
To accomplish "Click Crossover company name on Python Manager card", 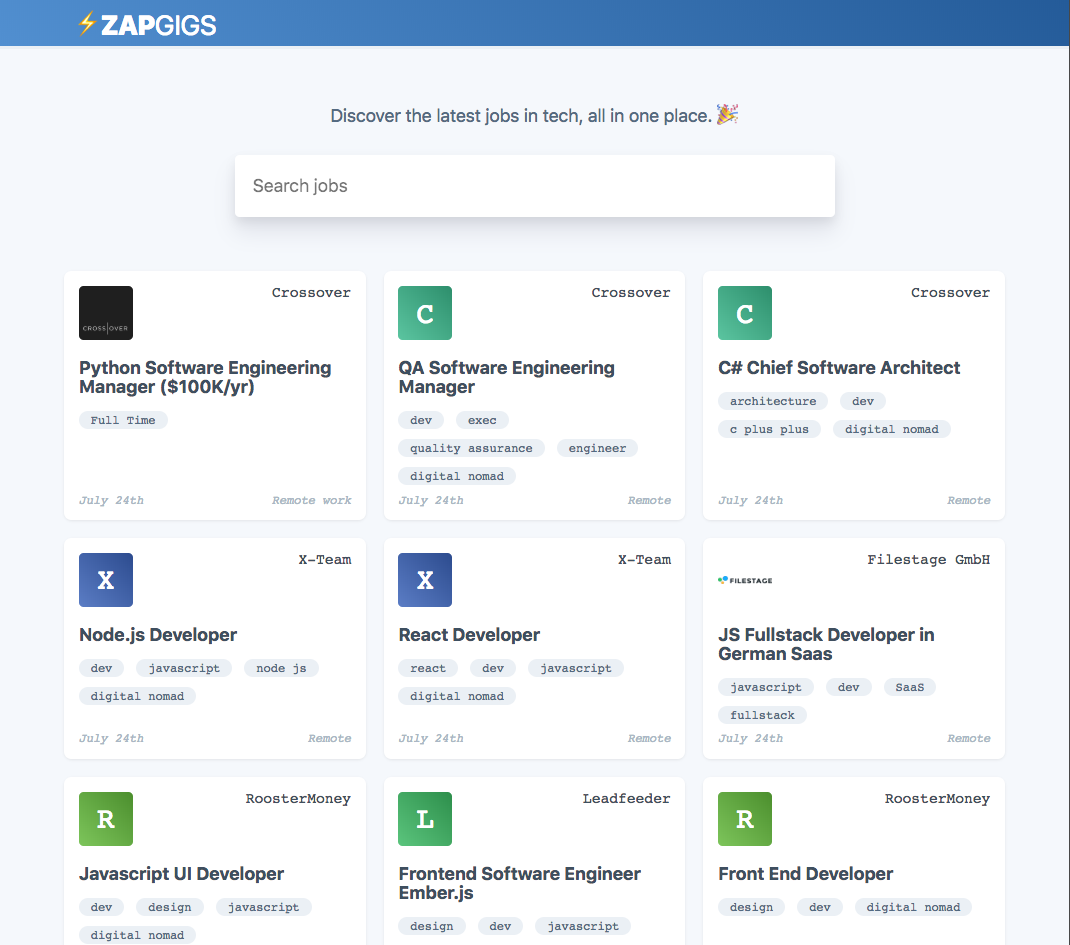I will [311, 293].
